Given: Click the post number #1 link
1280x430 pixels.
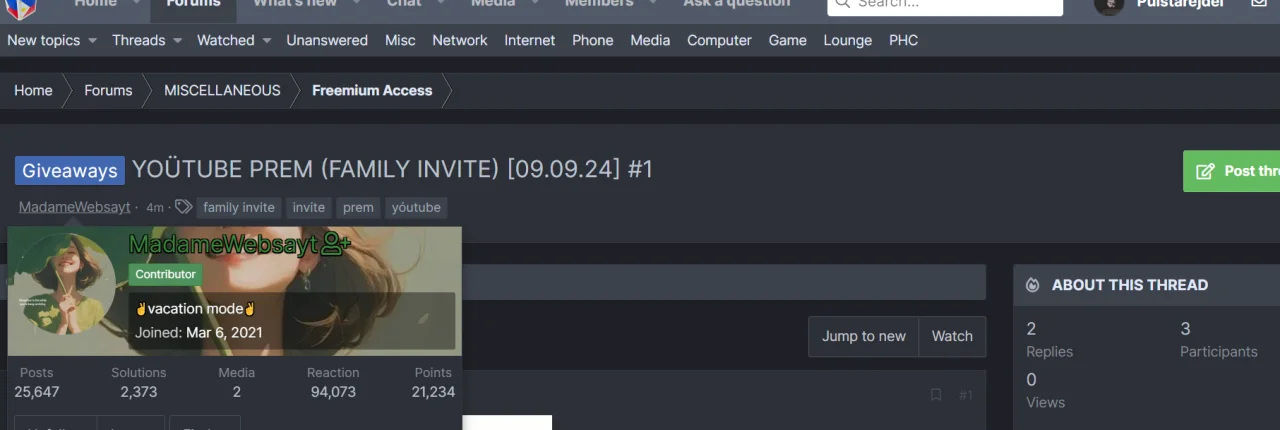Looking at the screenshot, I should point(966,395).
